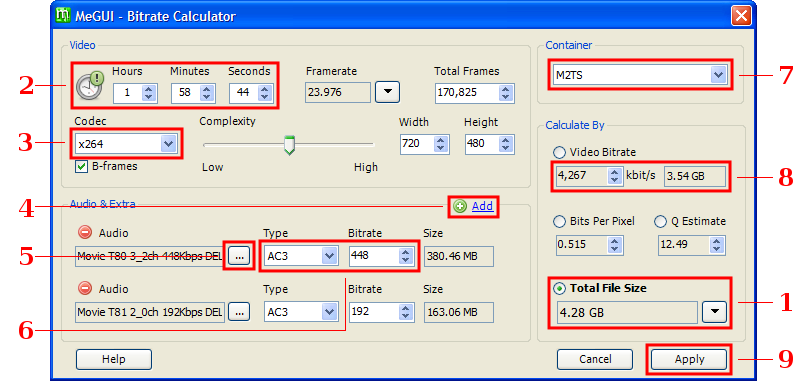Click the Cancel button
This screenshot has height=381, width=807.
(595, 359)
